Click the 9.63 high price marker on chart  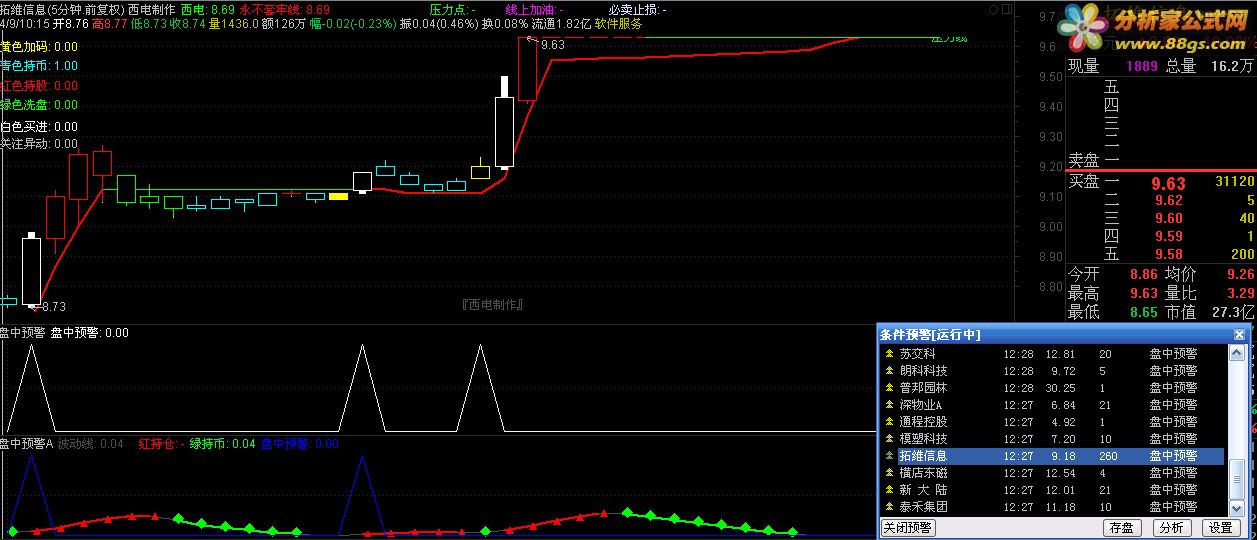[552, 44]
